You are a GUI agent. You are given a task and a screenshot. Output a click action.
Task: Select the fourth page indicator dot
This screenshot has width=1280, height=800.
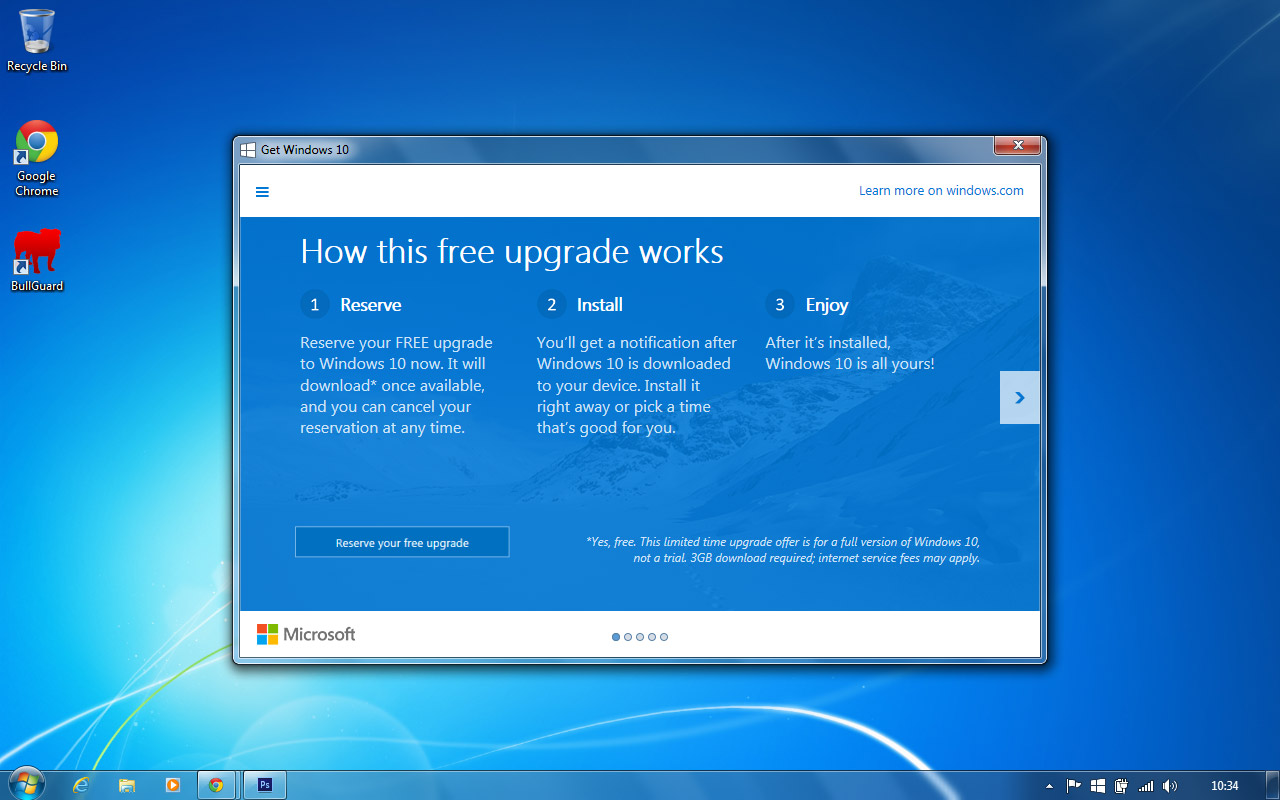click(x=652, y=637)
